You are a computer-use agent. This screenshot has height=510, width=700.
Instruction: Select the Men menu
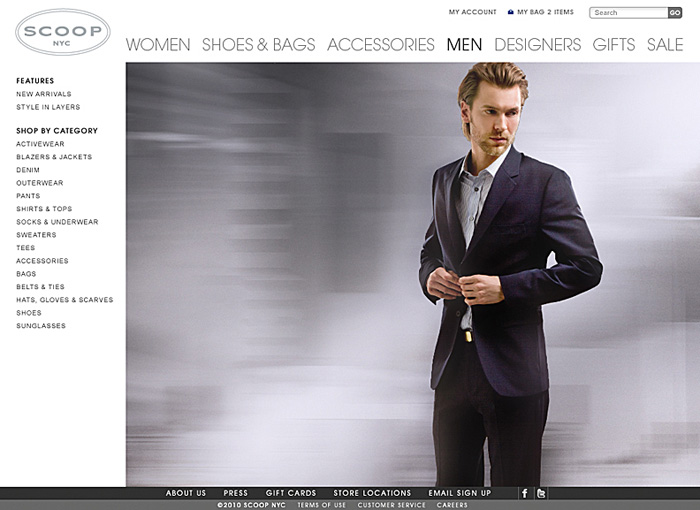click(464, 45)
